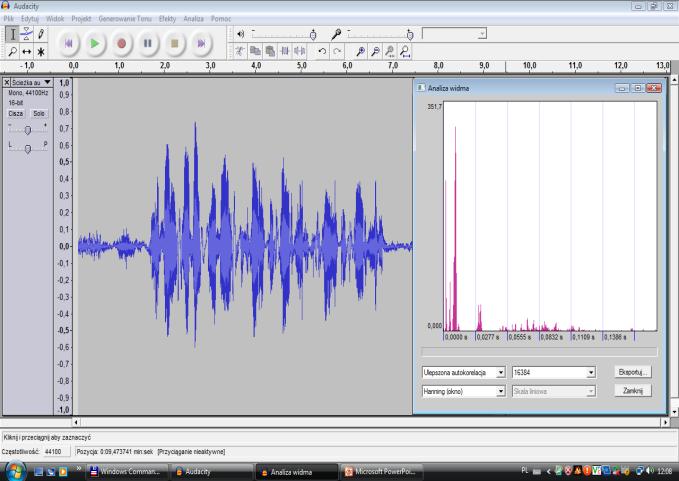Viewport: 679px width, 481px height.
Task: Start playback with green Play button
Action: 95,43
